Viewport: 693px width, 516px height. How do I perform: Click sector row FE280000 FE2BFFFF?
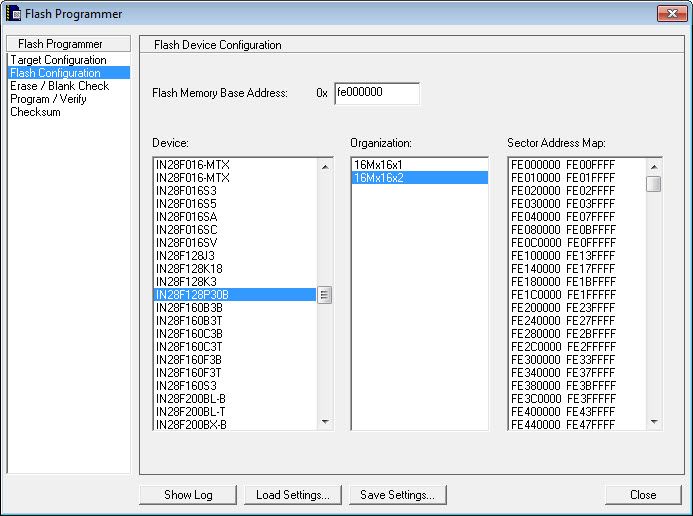pyautogui.click(x=577, y=334)
